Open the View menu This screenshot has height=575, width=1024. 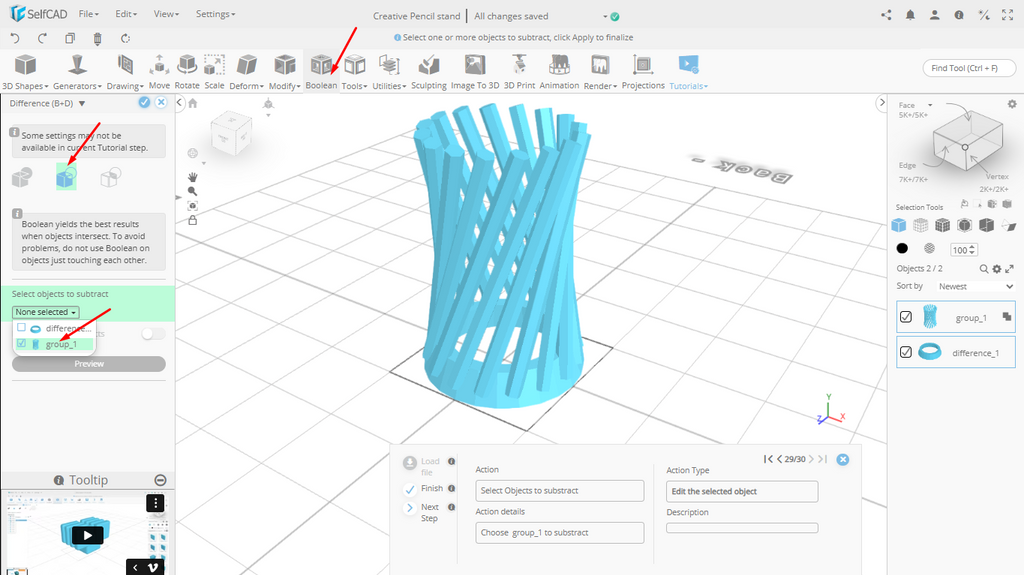(166, 14)
